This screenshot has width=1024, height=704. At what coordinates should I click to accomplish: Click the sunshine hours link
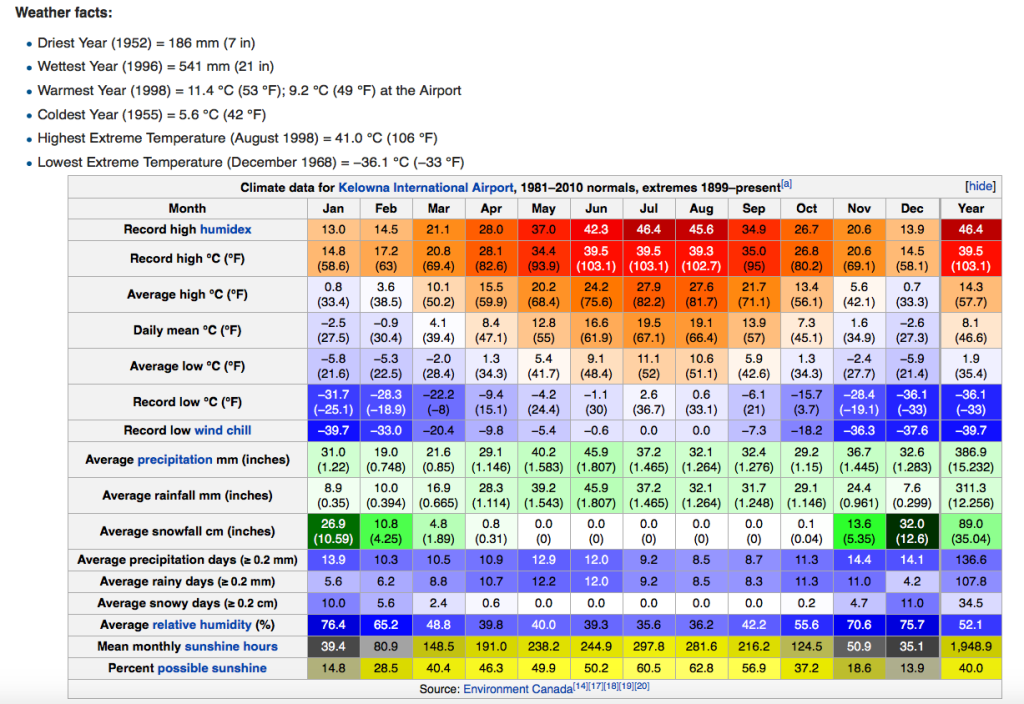(x=231, y=646)
